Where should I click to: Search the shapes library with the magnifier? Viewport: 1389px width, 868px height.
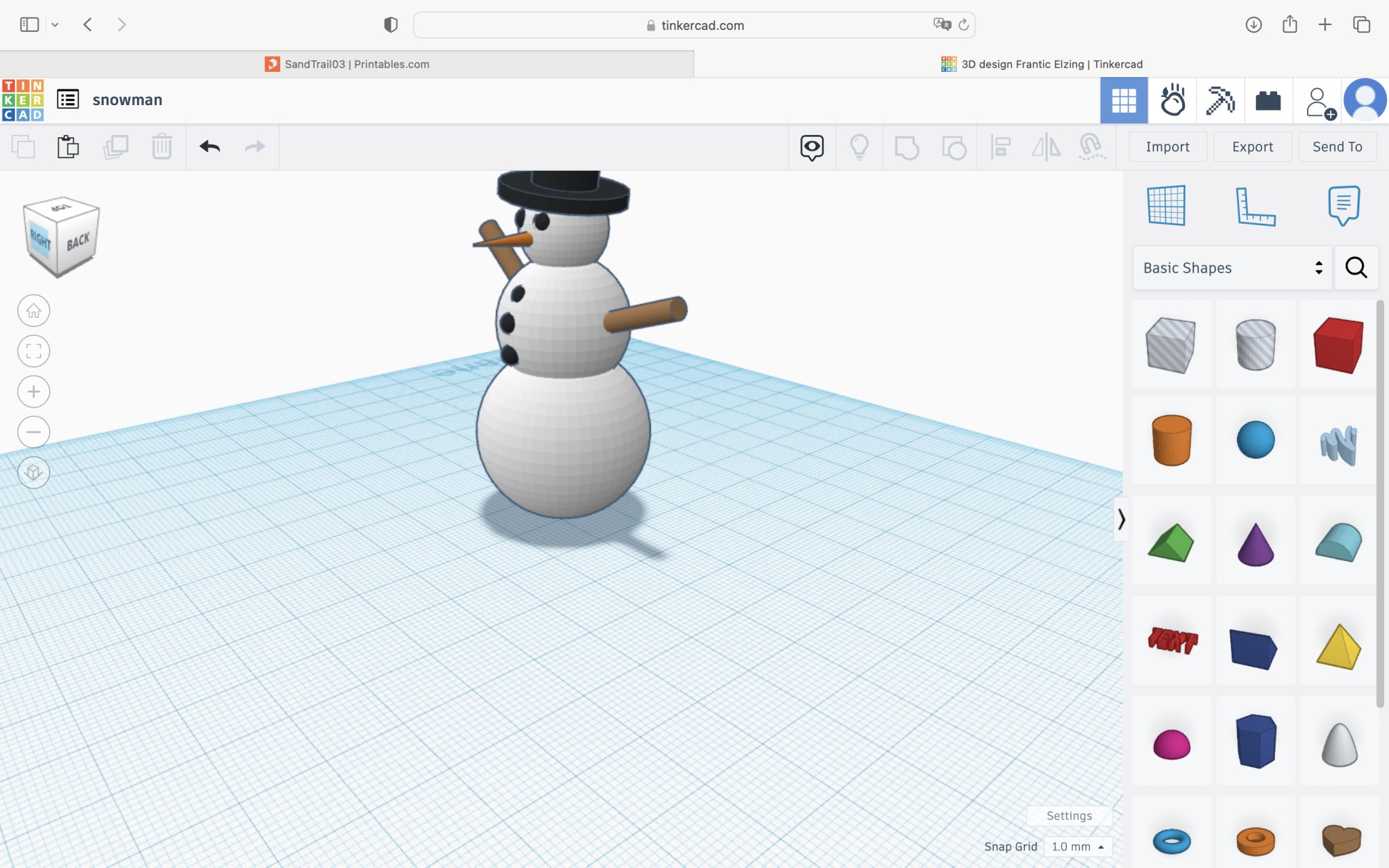point(1356,267)
